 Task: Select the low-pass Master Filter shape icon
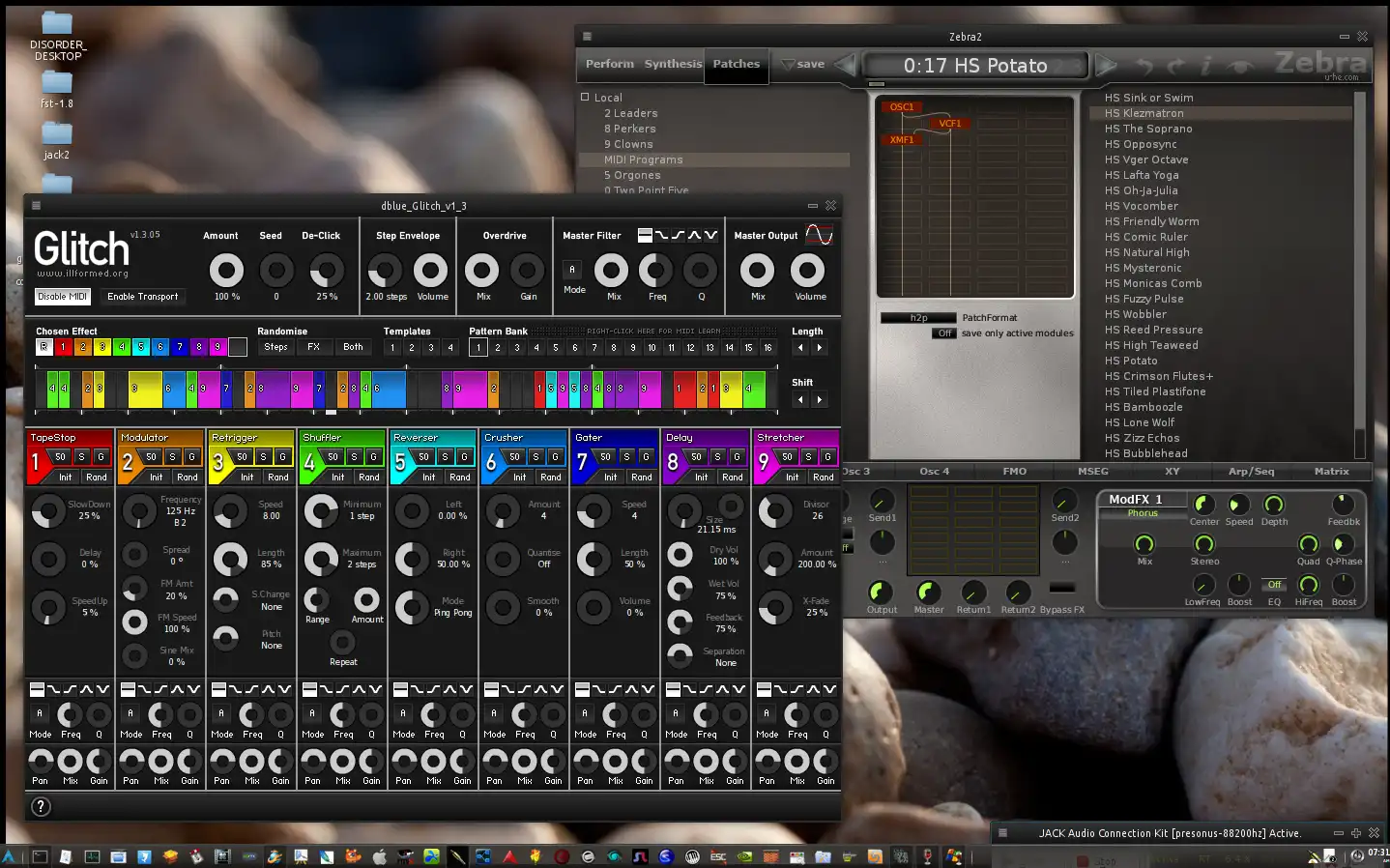coord(662,235)
